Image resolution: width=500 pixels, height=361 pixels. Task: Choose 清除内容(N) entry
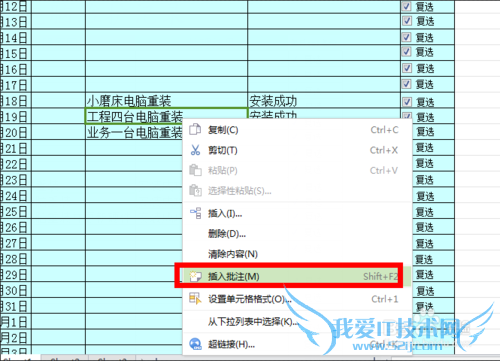(298, 254)
